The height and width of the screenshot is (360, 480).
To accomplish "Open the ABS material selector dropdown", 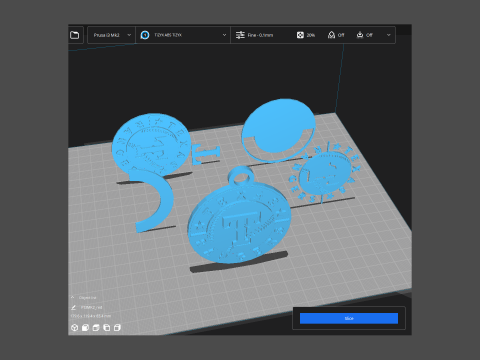I will coord(183,35).
